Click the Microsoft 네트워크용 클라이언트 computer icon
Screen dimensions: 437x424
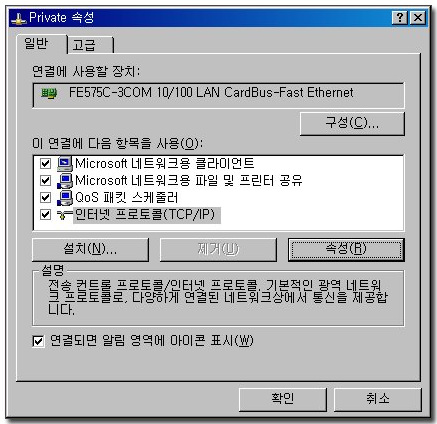pyautogui.click(x=65, y=164)
